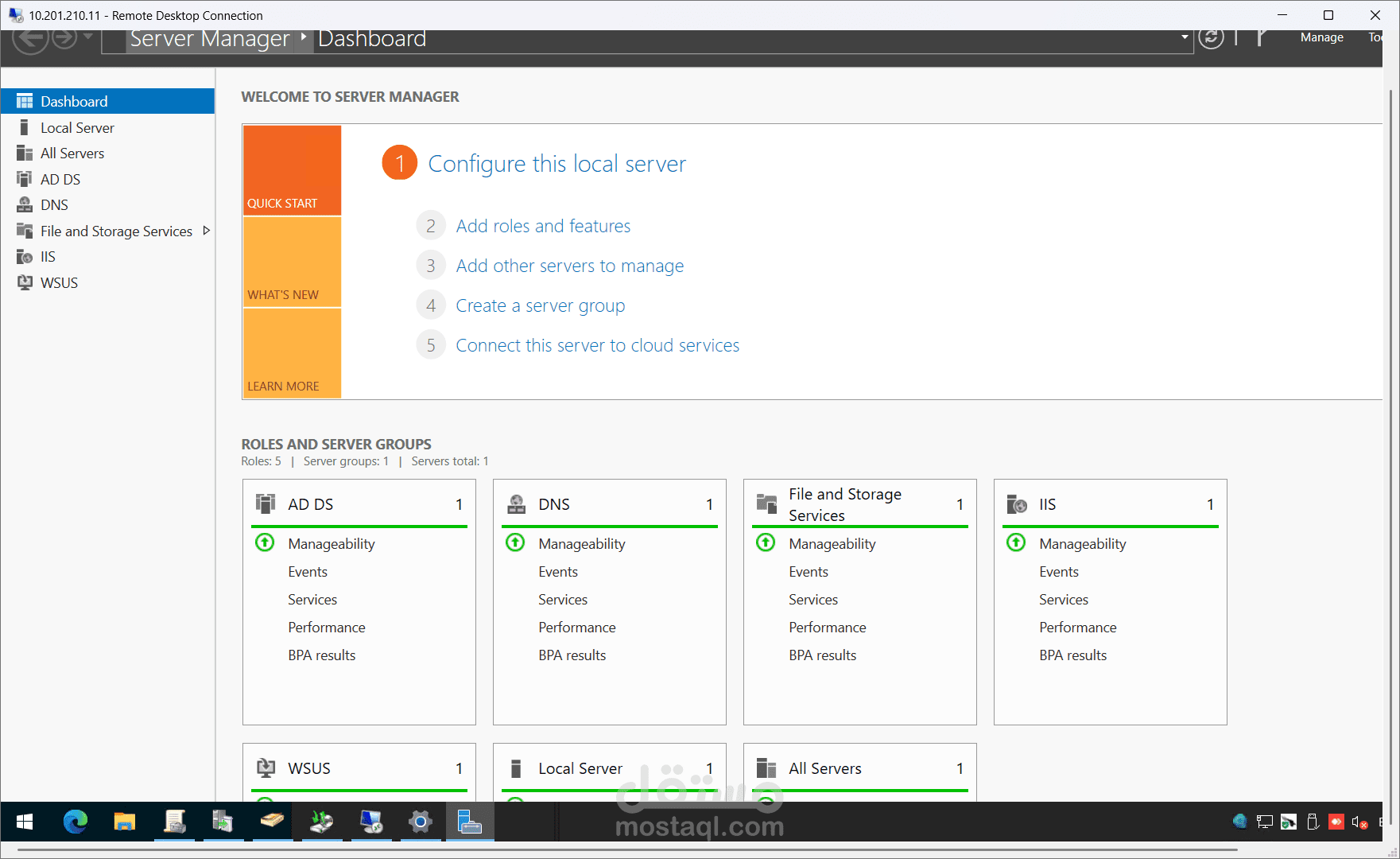Launch Microsoft Edge from the taskbar
This screenshot has width=1400, height=859.
(76, 822)
